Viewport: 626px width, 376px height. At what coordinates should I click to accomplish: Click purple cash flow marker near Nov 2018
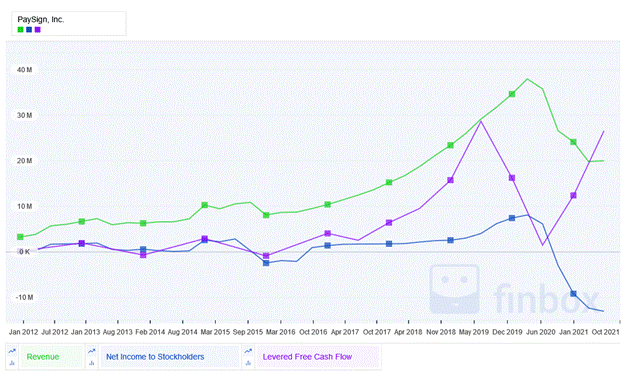coord(450,180)
